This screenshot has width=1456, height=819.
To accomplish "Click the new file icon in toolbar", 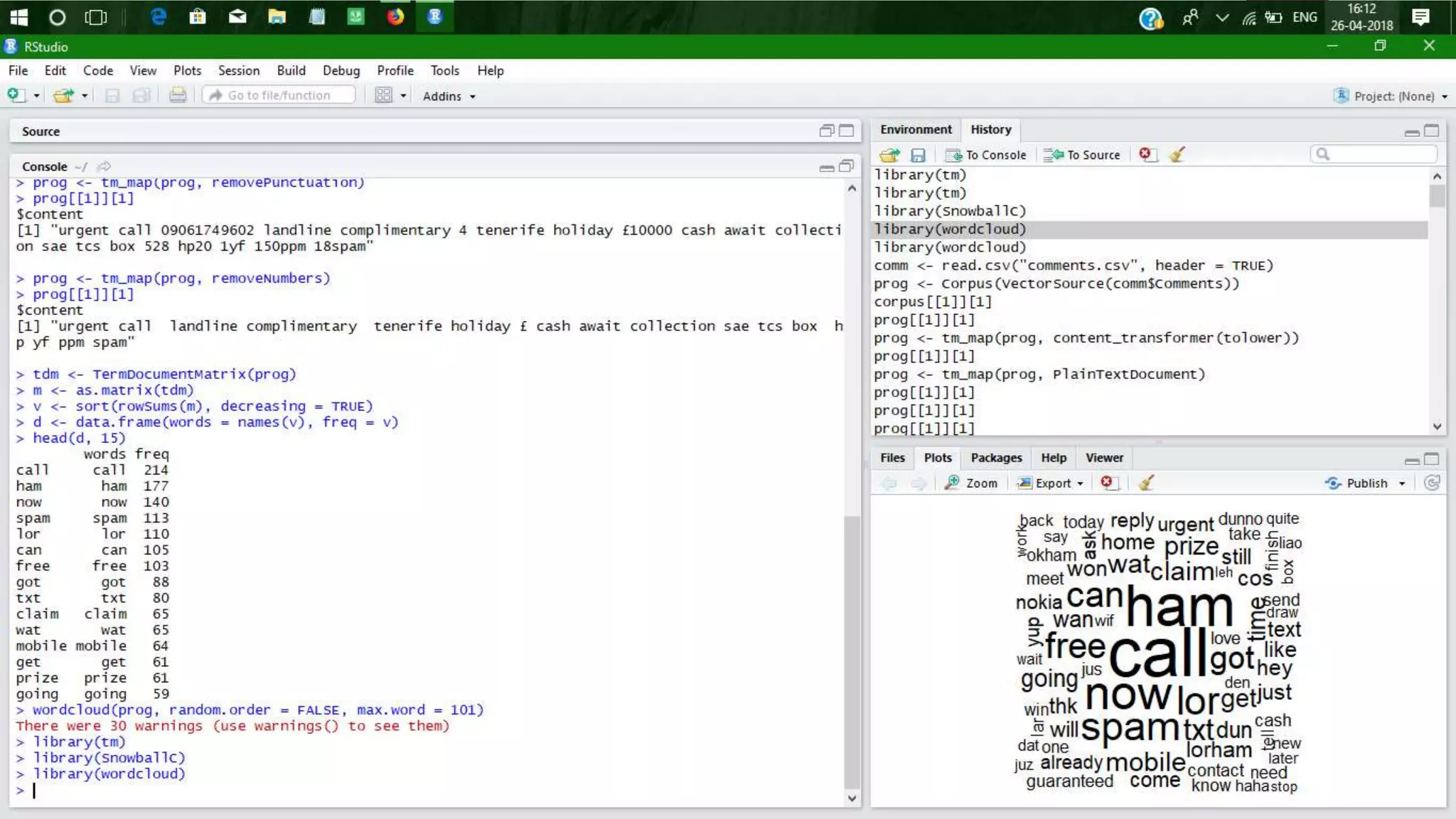I will (x=16, y=95).
